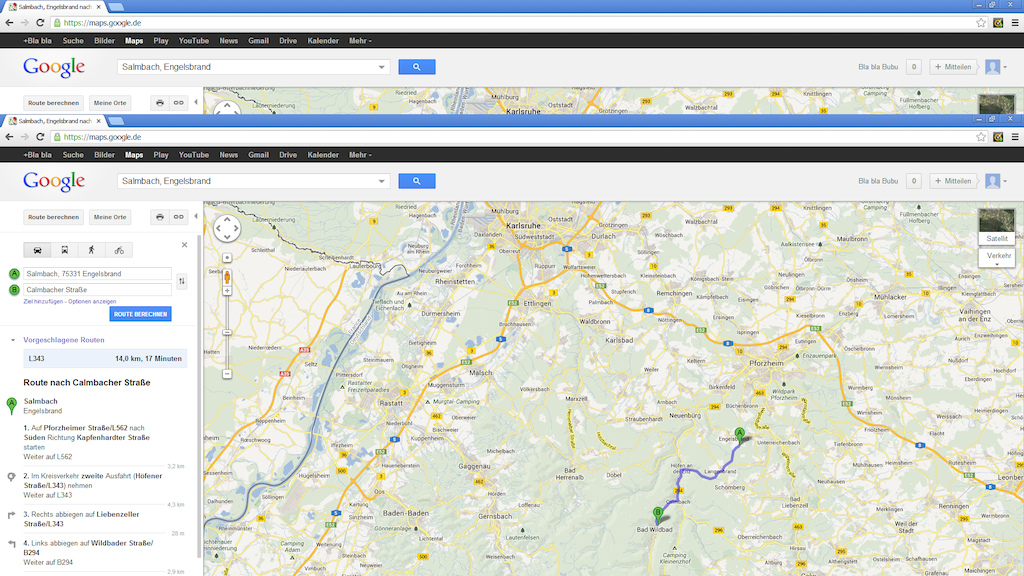The width and height of the screenshot is (1024, 576).
Task: Select the L343 suggested route entry
Action: tap(105, 359)
